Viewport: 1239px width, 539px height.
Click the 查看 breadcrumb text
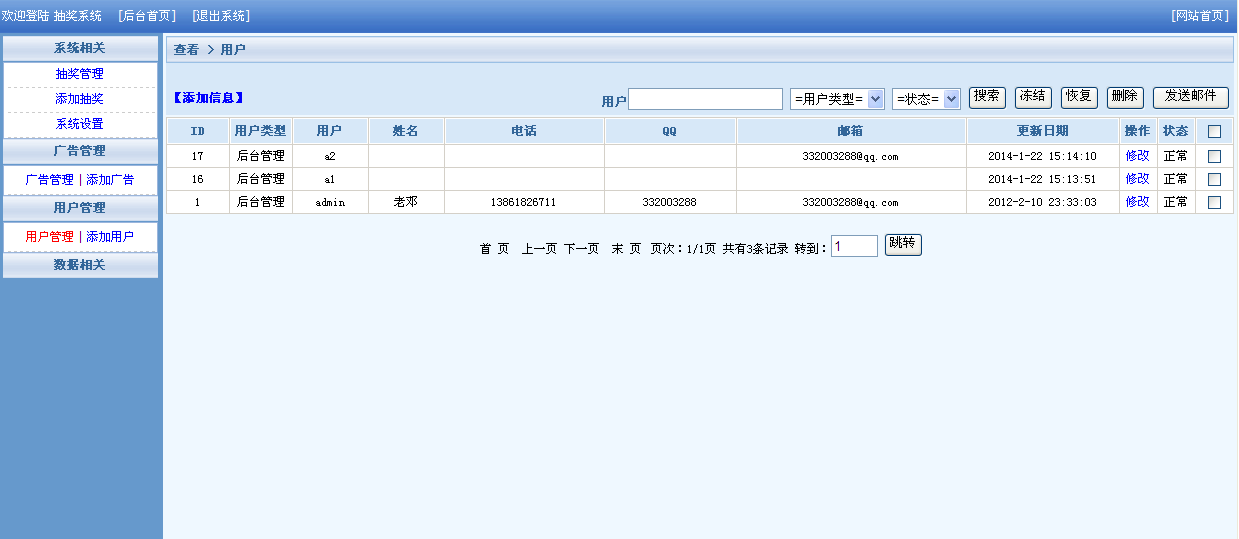coord(186,49)
